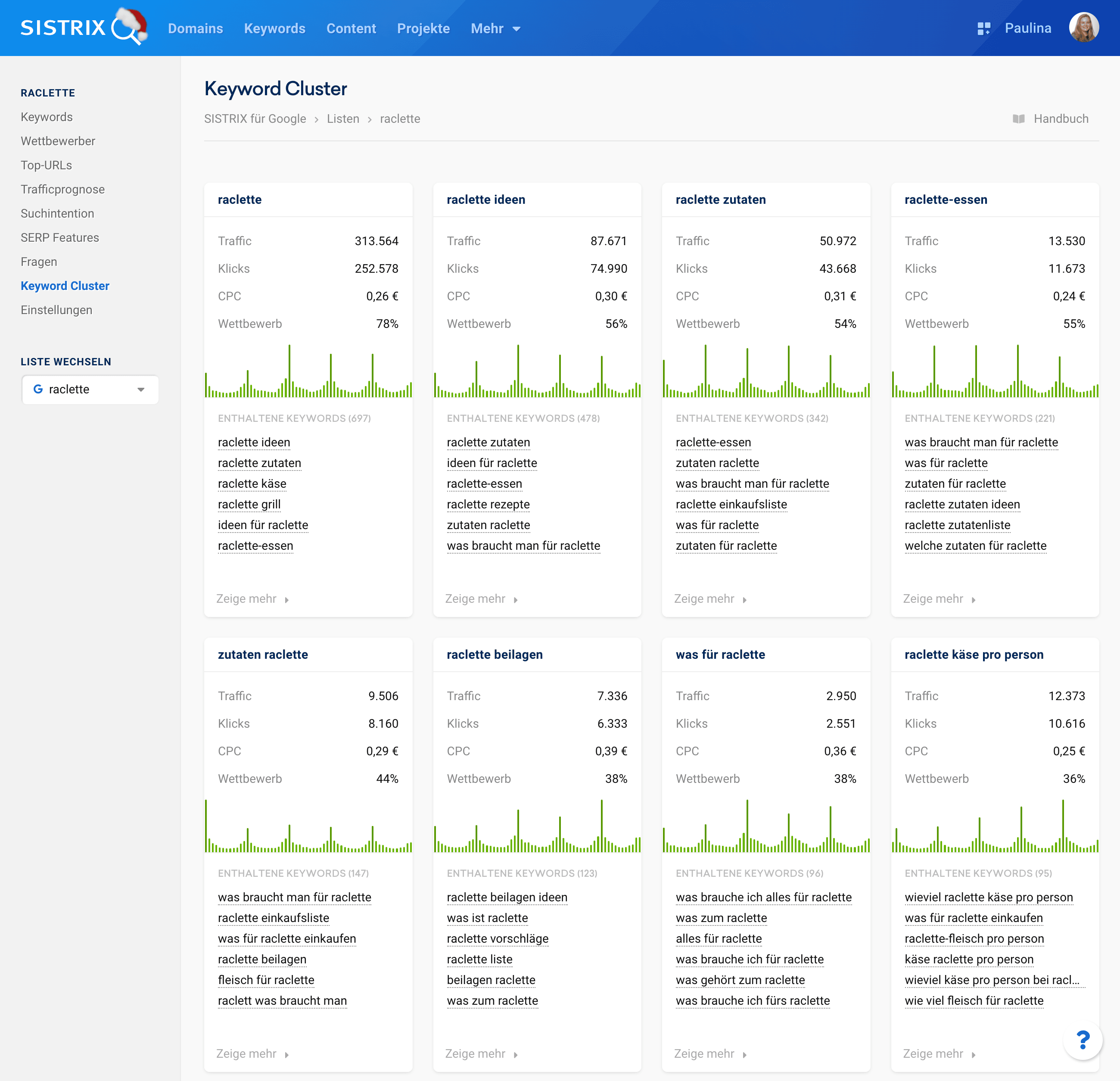The image size is (1120, 1081).
Task: Click Paulina's profile avatar photo
Action: point(1083,28)
